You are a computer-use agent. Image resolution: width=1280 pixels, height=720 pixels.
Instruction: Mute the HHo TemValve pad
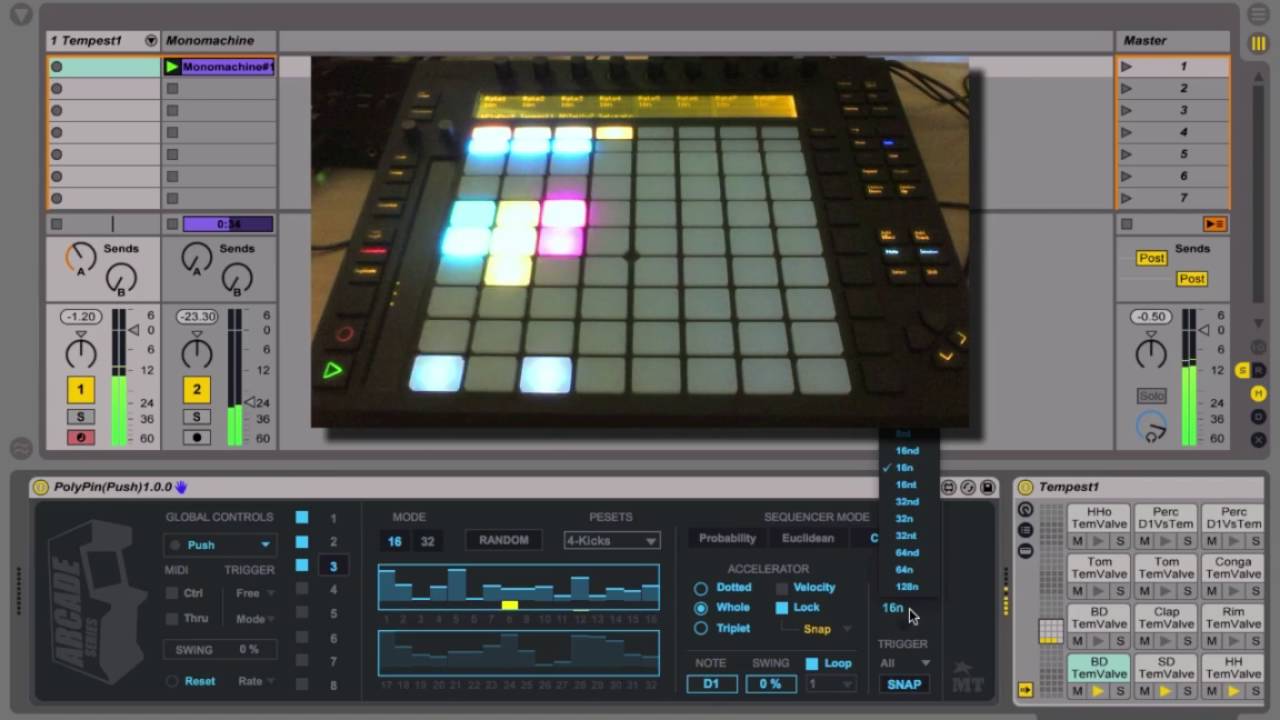[x=1077, y=541]
